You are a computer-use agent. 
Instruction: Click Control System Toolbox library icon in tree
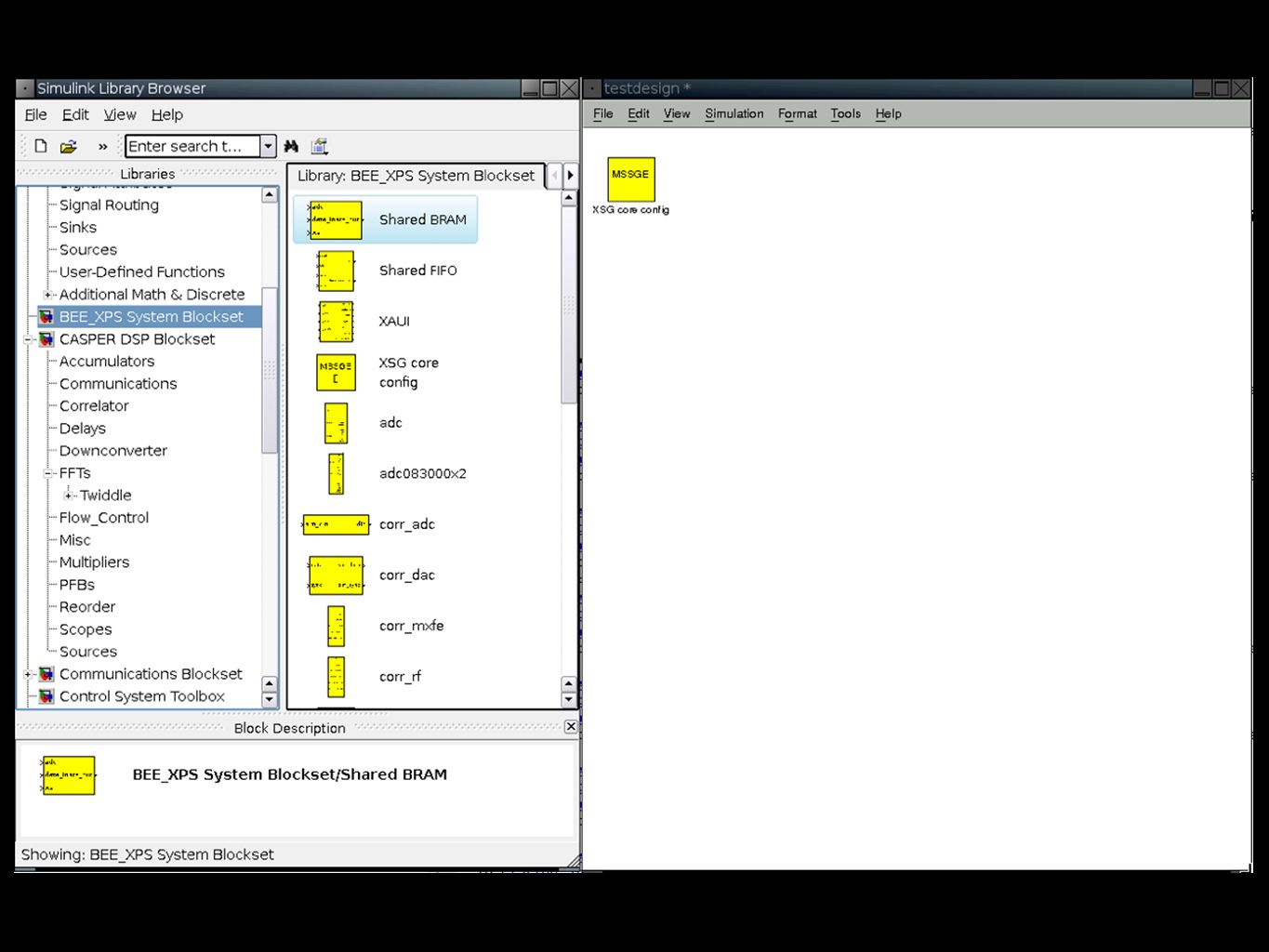click(x=46, y=696)
